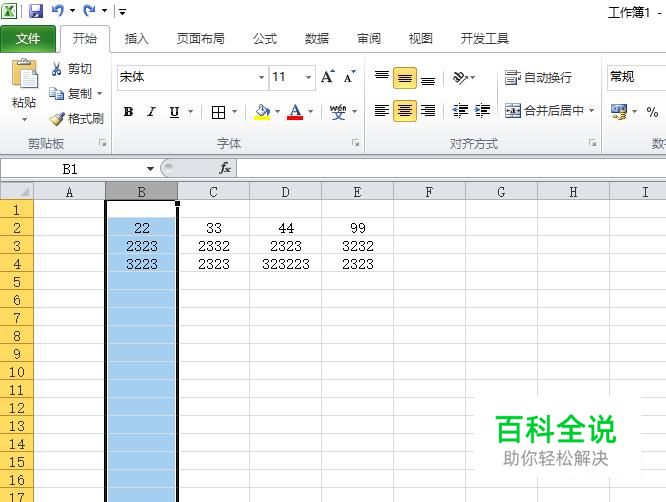Viewport: 666px width, 502px height.
Task: Click the Copy button
Action: (71, 93)
